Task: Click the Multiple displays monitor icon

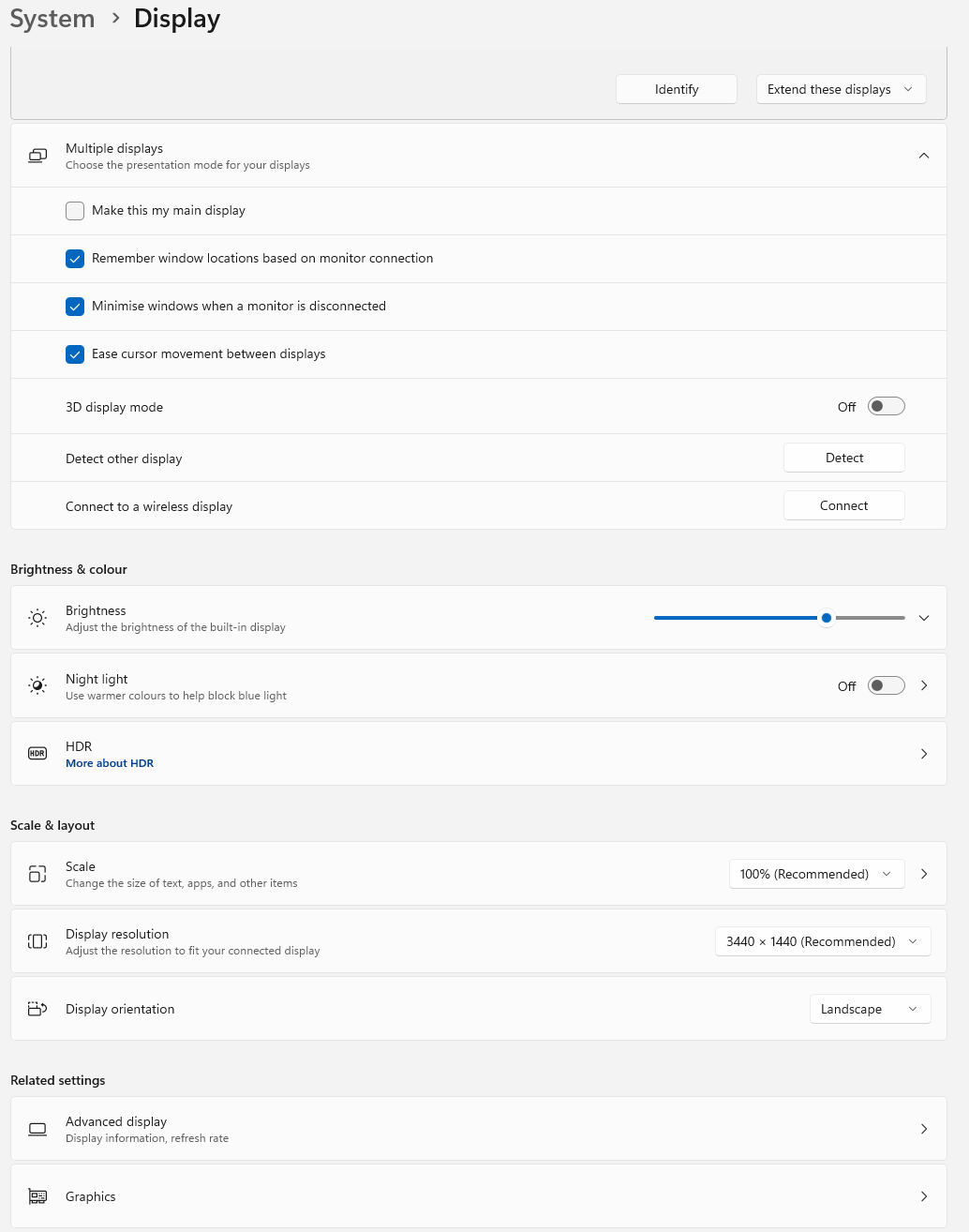Action: point(37,156)
